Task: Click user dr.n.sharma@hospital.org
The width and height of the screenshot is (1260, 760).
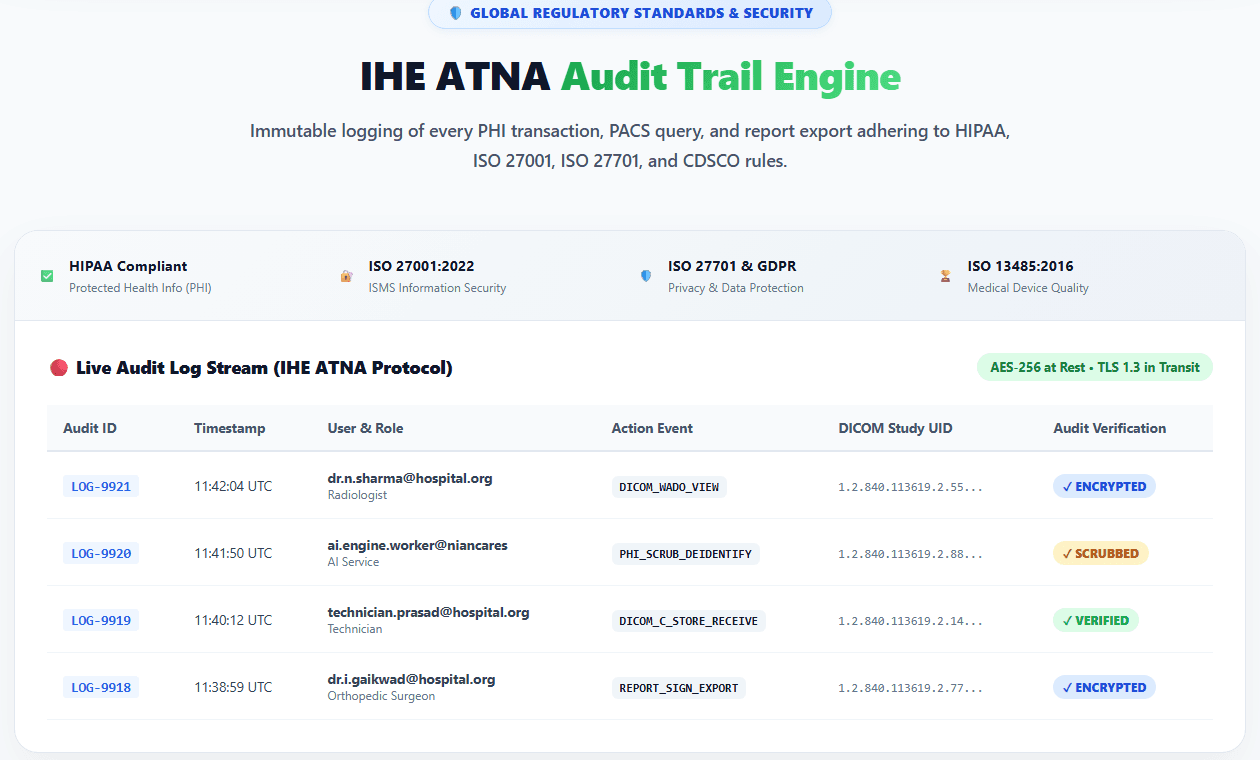Action: 410,478
